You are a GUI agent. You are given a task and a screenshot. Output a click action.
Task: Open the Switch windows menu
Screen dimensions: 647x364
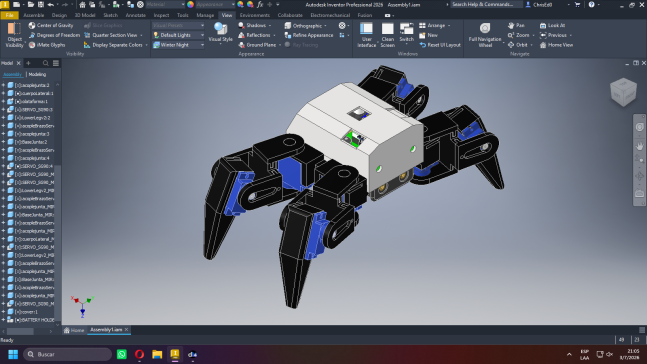point(406,33)
